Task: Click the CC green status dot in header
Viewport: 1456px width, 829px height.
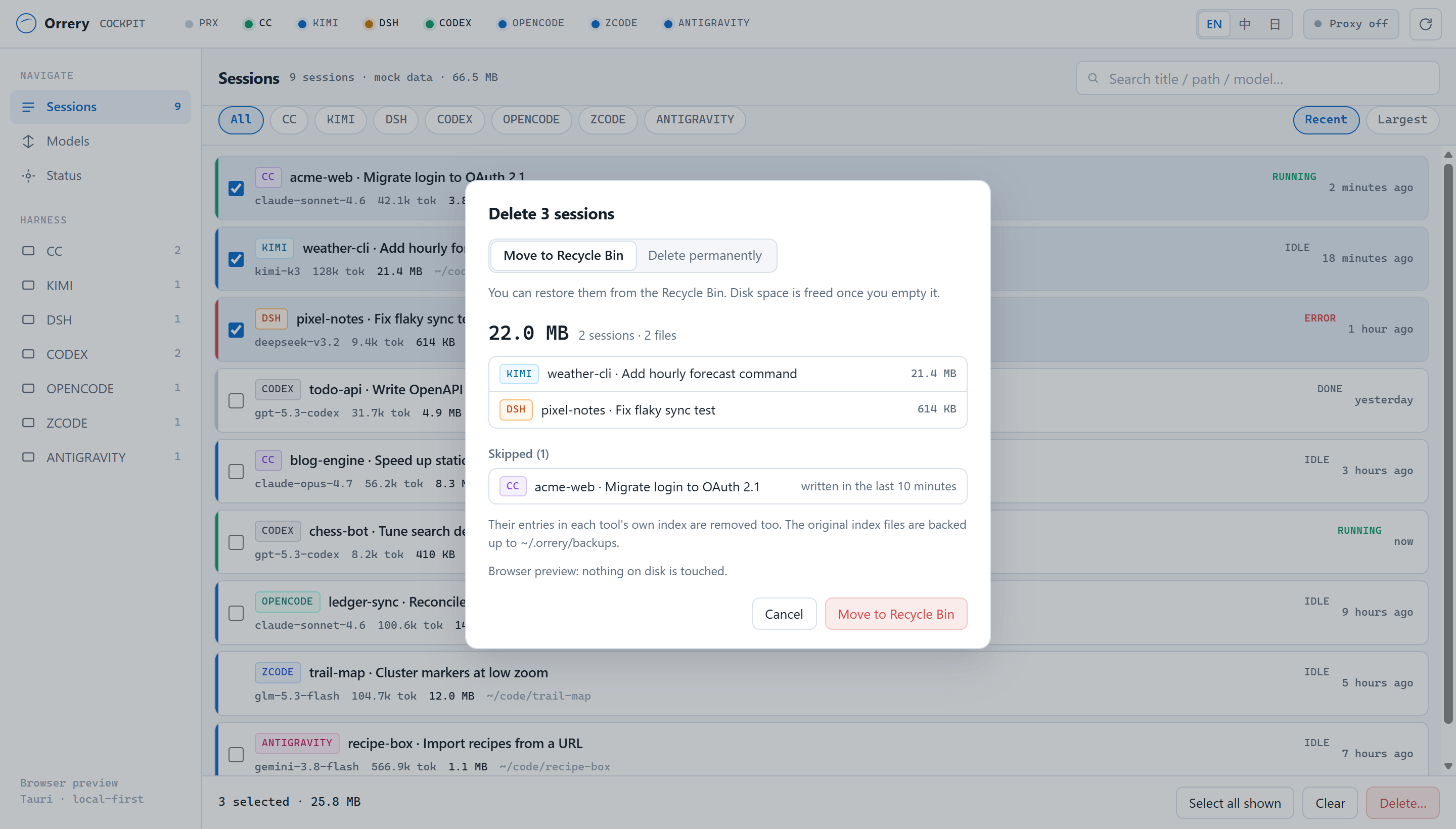Action: click(x=248, y=24)
